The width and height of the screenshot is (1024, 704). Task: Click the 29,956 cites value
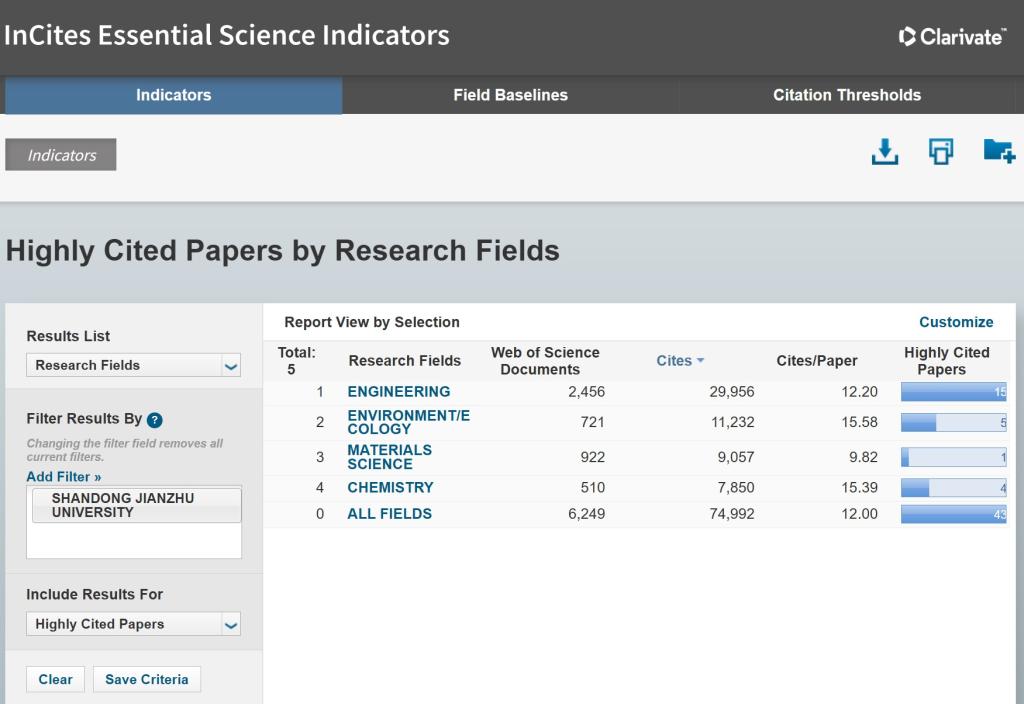[x=731, y=392]
